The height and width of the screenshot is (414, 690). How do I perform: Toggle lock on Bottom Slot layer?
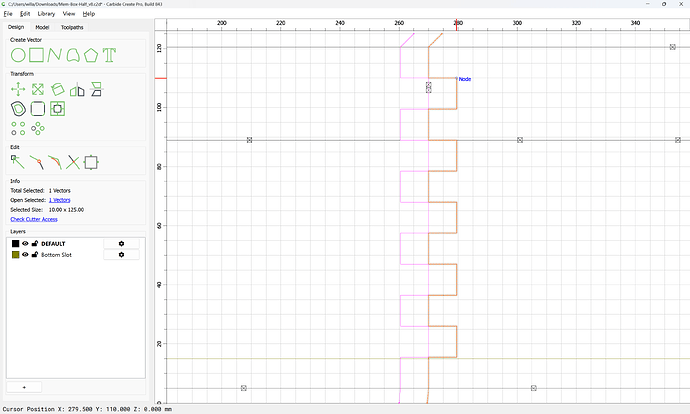pyautogui.click(x=35, y=255)
